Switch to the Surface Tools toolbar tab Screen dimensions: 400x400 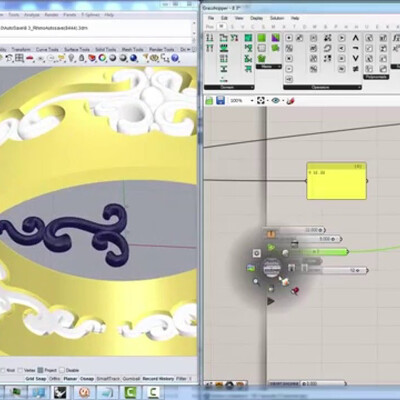tap(77, 49)
